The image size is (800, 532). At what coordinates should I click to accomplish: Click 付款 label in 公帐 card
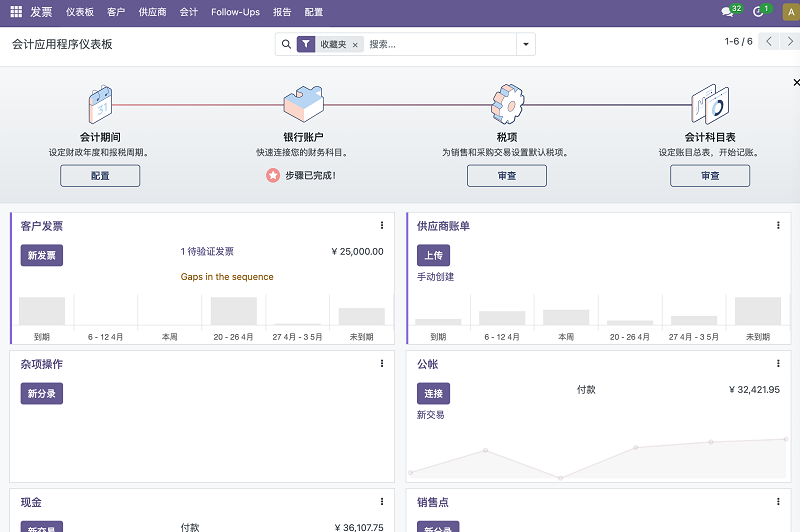coord(586,390)
